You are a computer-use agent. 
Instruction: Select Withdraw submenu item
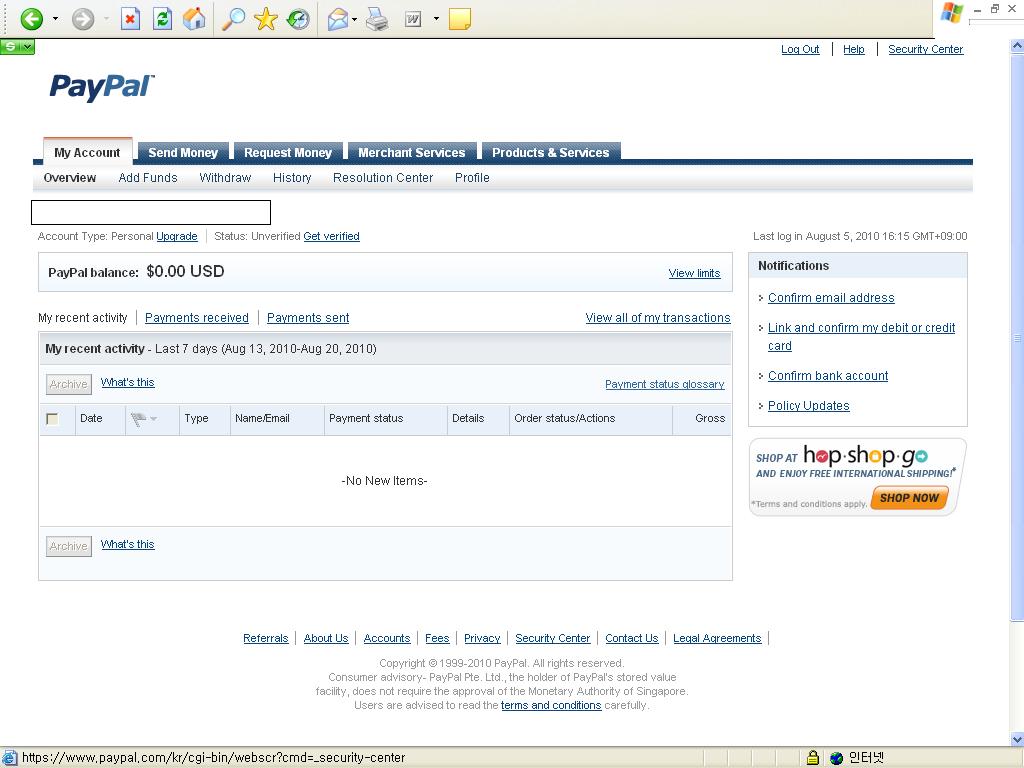225,178
